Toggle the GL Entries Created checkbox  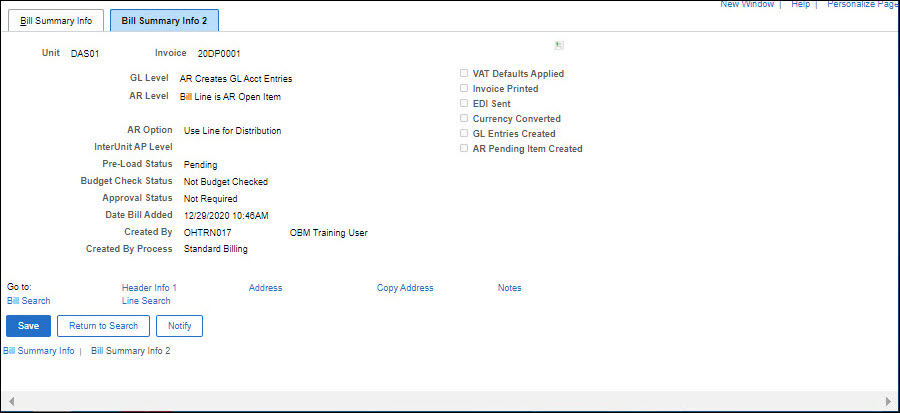pos(463,133)
